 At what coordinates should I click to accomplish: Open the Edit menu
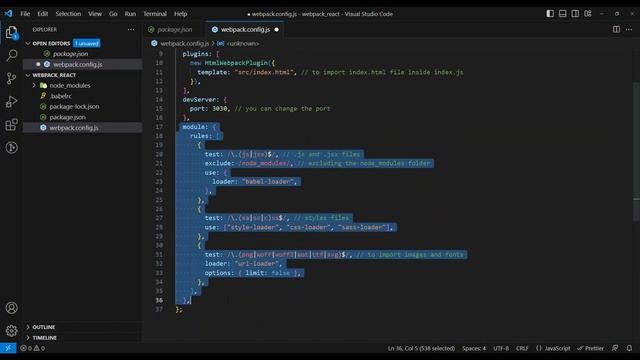[42, 13]
